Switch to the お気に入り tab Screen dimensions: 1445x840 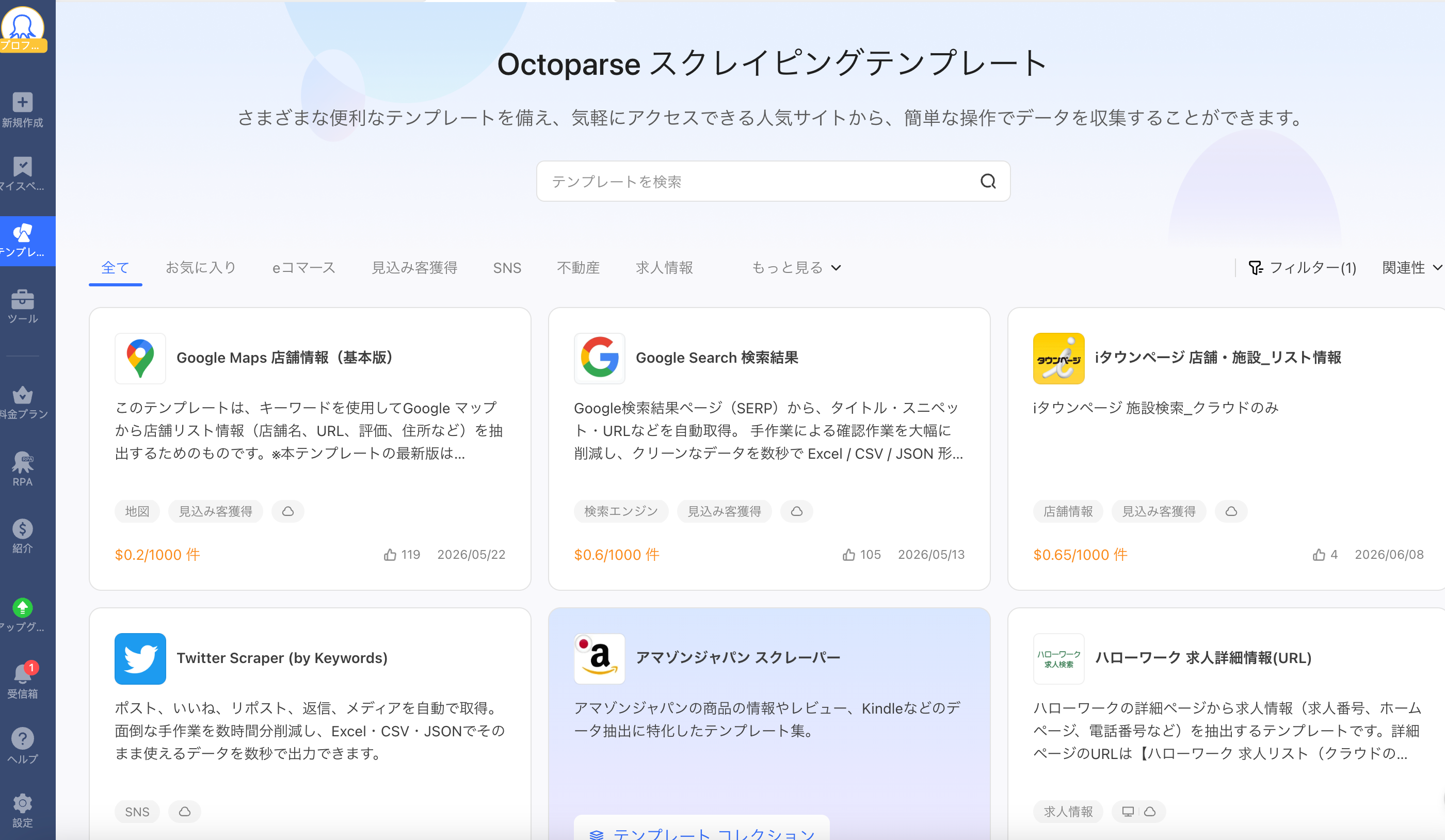coord(201,268)
